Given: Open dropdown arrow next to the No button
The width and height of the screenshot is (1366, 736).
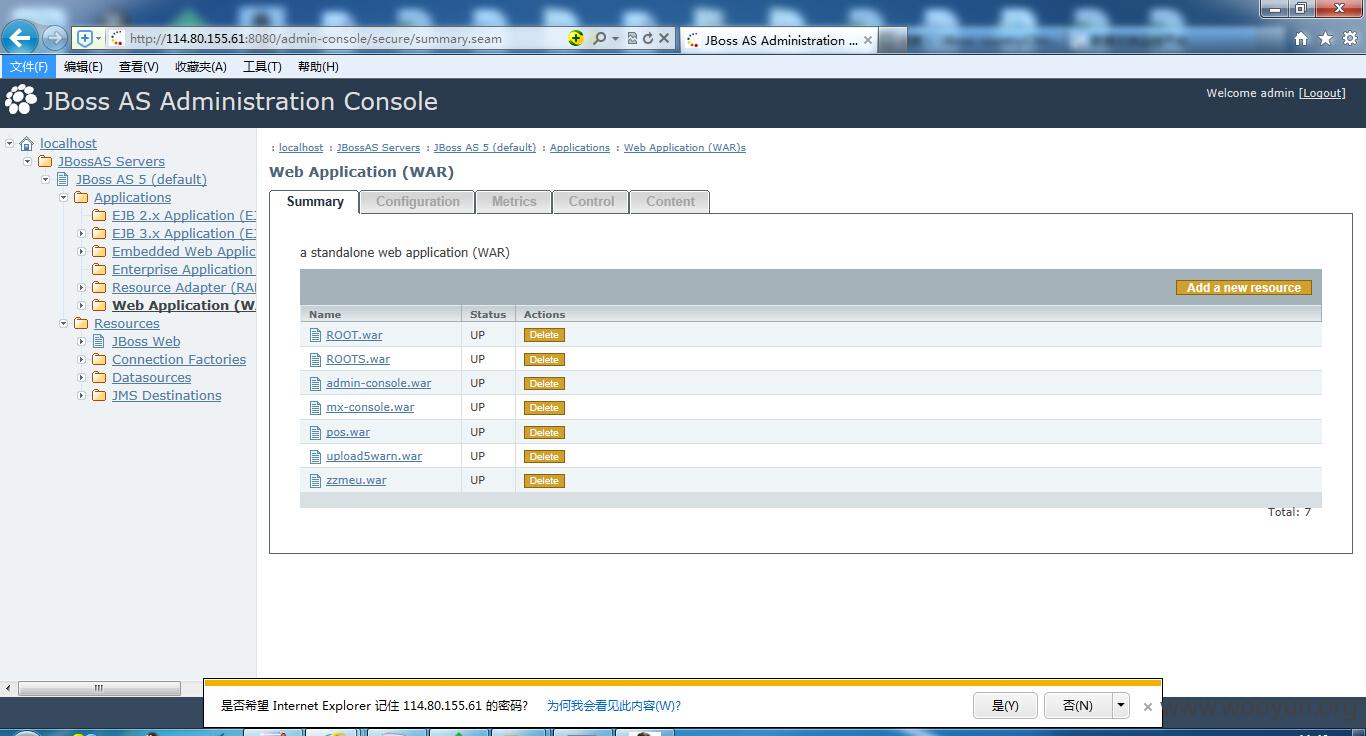Looking at the screenshot, I should click(x=1121, y=705).
